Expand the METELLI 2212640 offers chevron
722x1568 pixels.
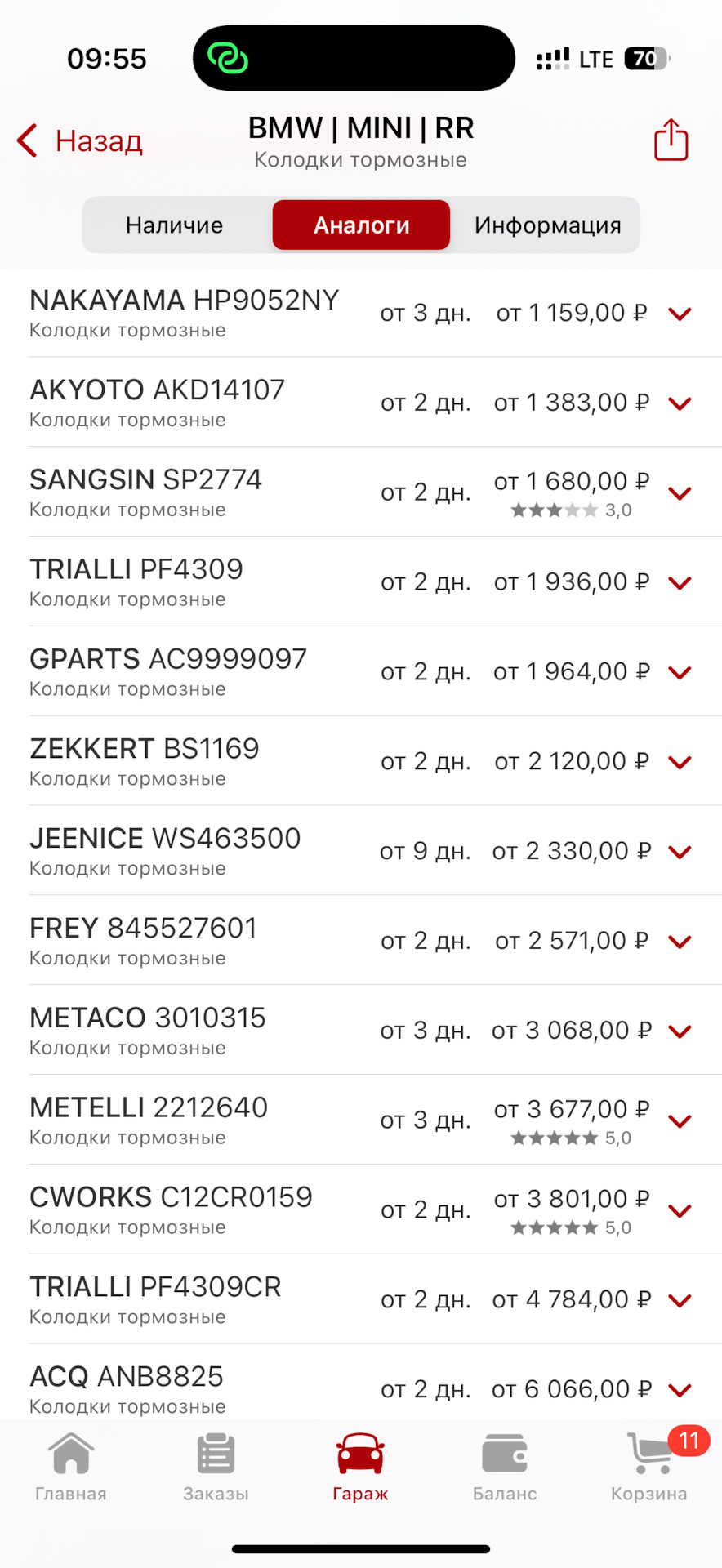(x=680, y=1121)
